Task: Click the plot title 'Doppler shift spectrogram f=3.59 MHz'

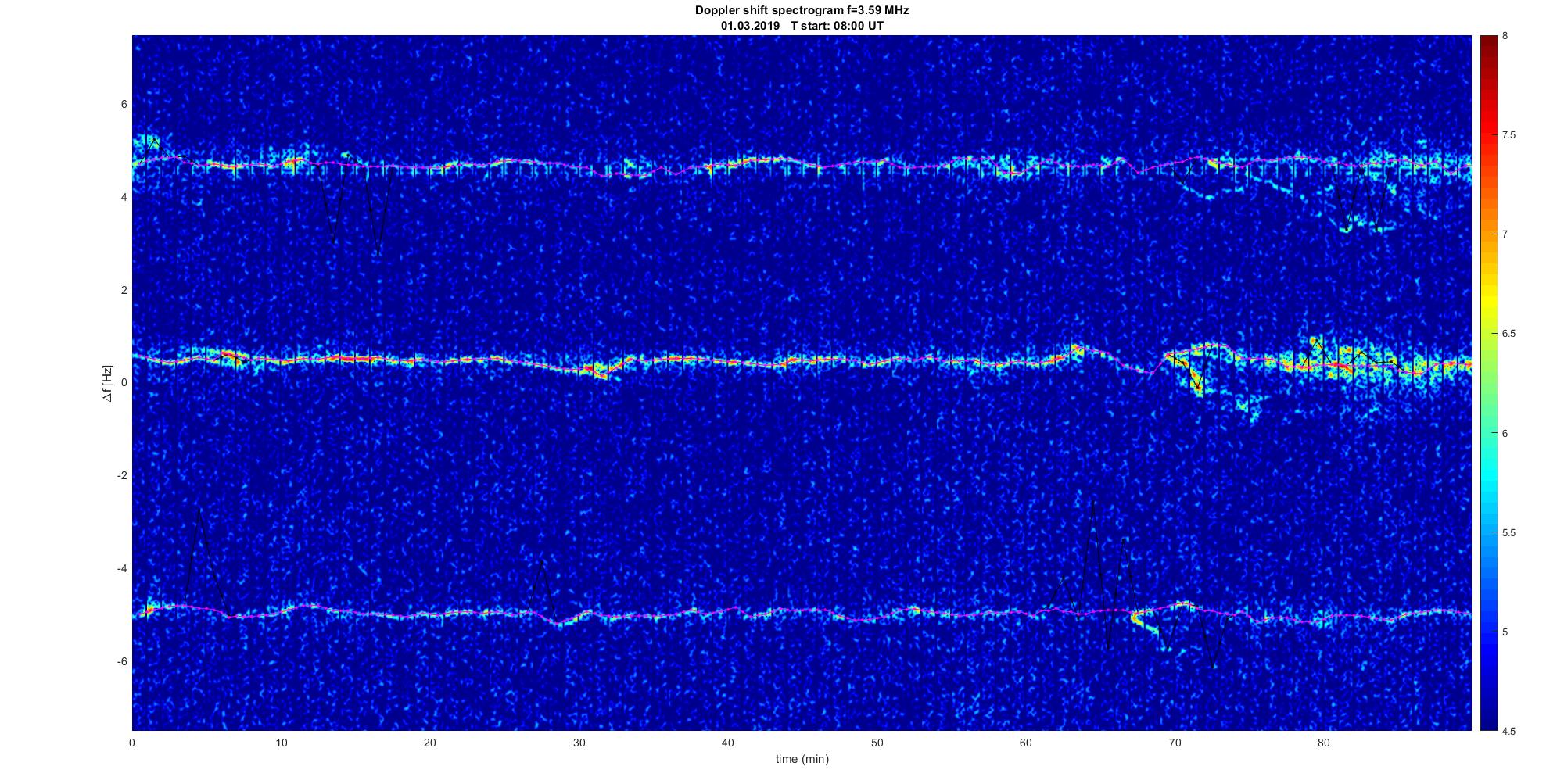Action: point(802,10)
